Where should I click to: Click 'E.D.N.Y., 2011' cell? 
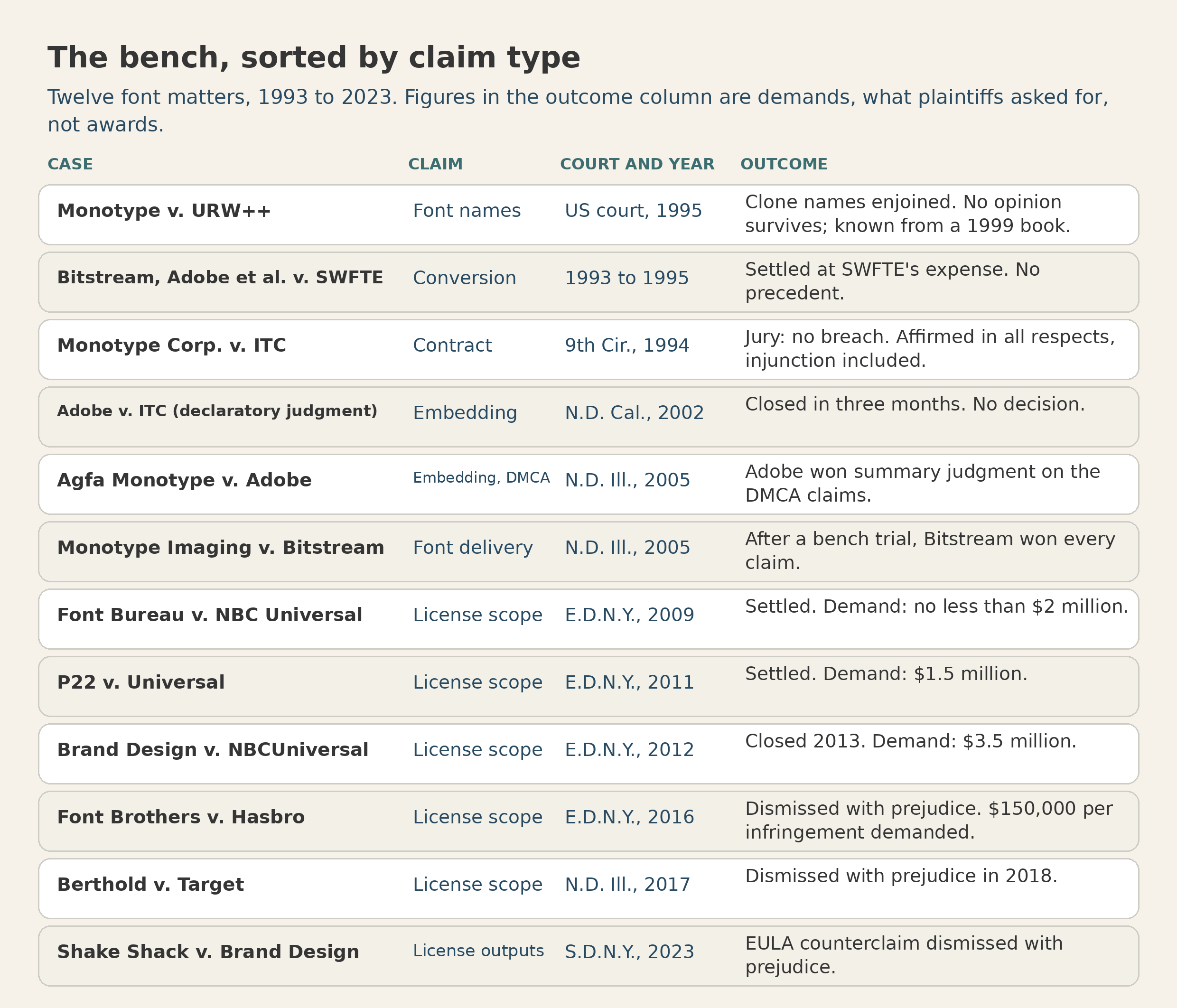click(x=629, y=682)
